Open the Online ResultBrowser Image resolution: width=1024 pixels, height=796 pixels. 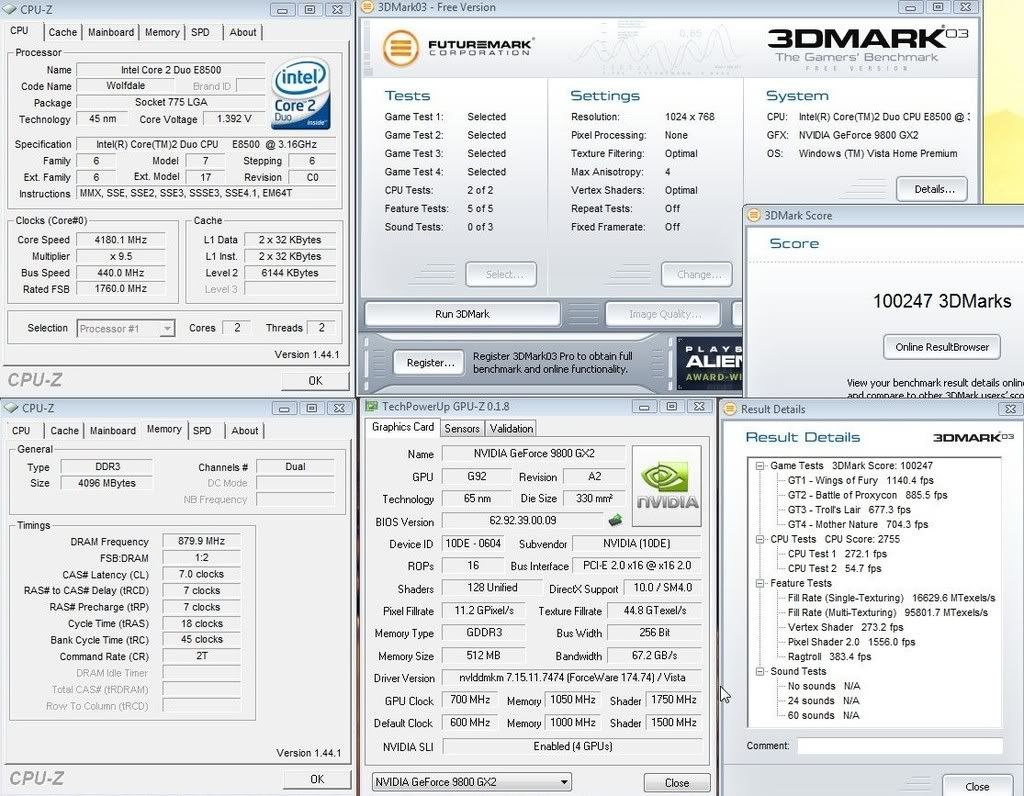click(941, 347)
